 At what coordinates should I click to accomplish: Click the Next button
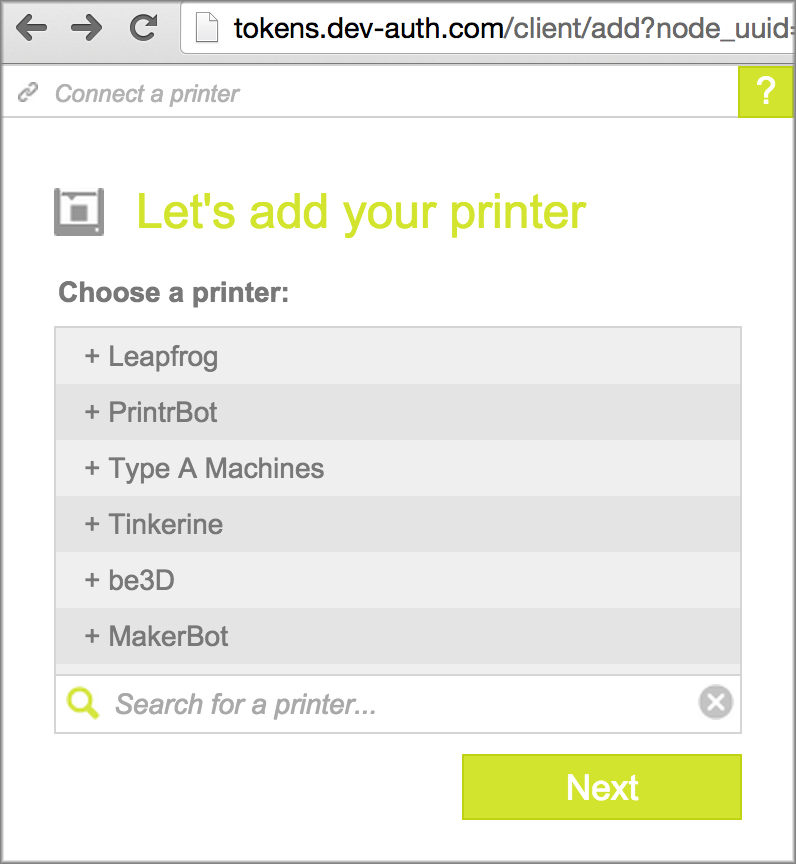(601, 787)
